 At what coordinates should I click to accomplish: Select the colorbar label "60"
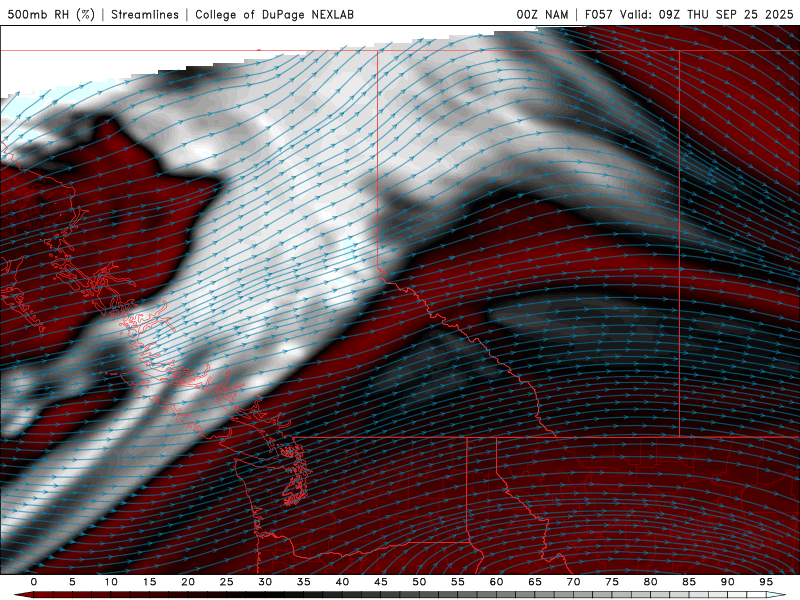(x=496, y=582)
